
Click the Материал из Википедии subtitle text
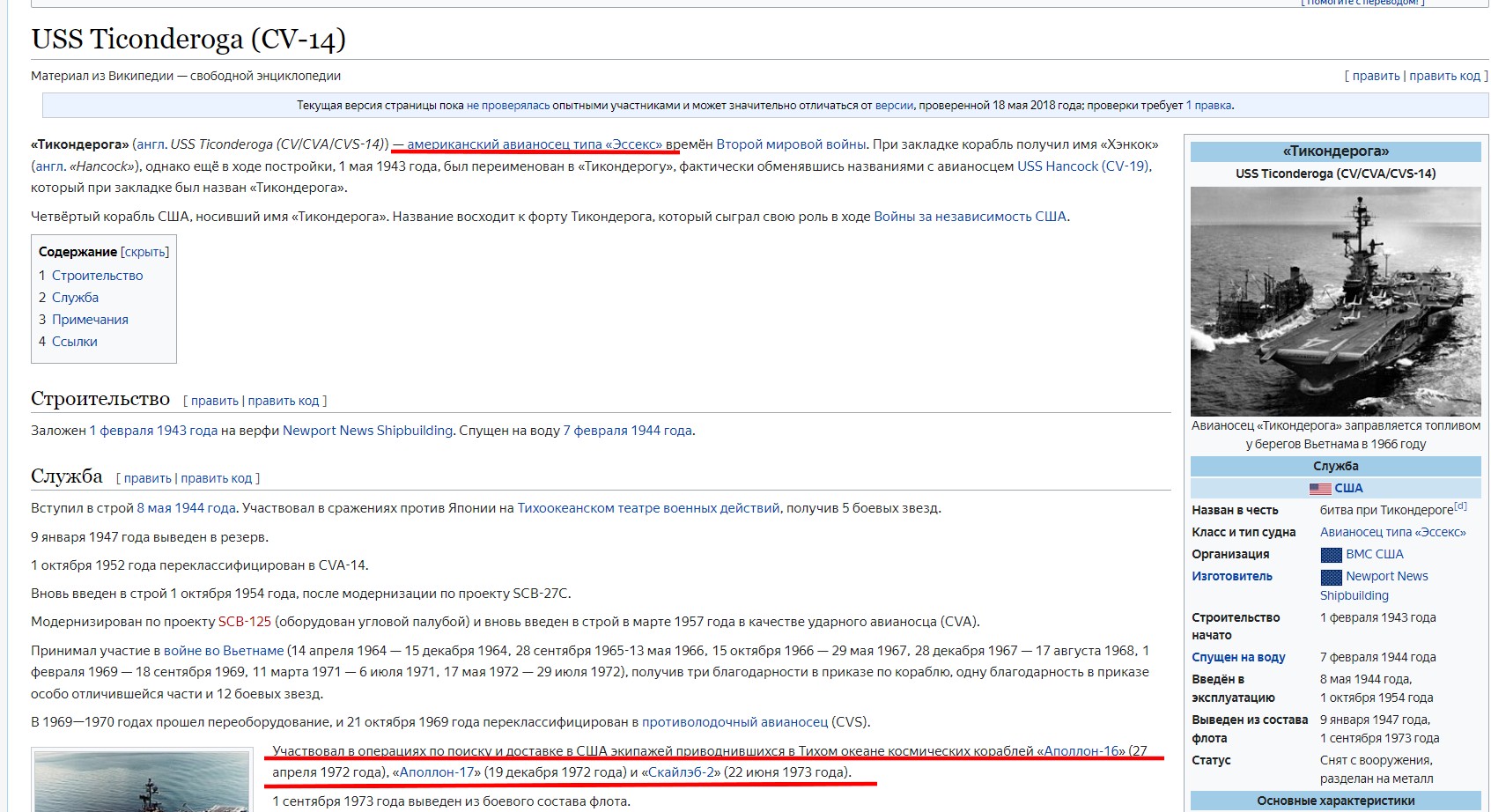(186, 76)
